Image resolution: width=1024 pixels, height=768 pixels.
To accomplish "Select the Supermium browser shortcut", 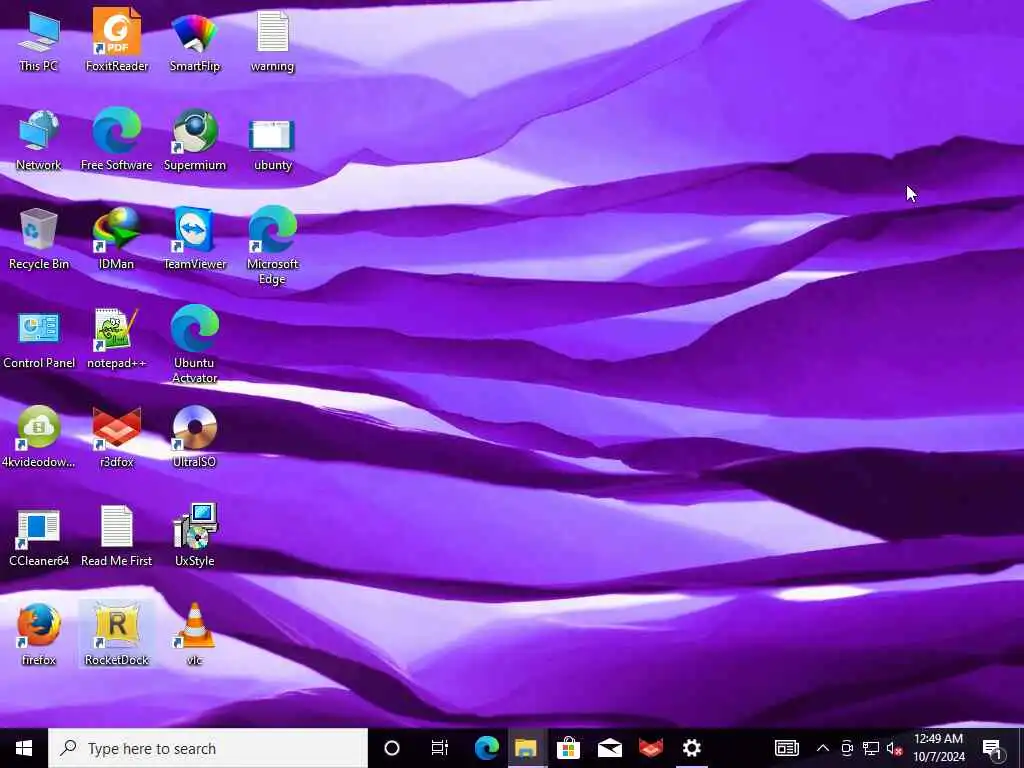I will pyautogui.click(x=195, y=140).
